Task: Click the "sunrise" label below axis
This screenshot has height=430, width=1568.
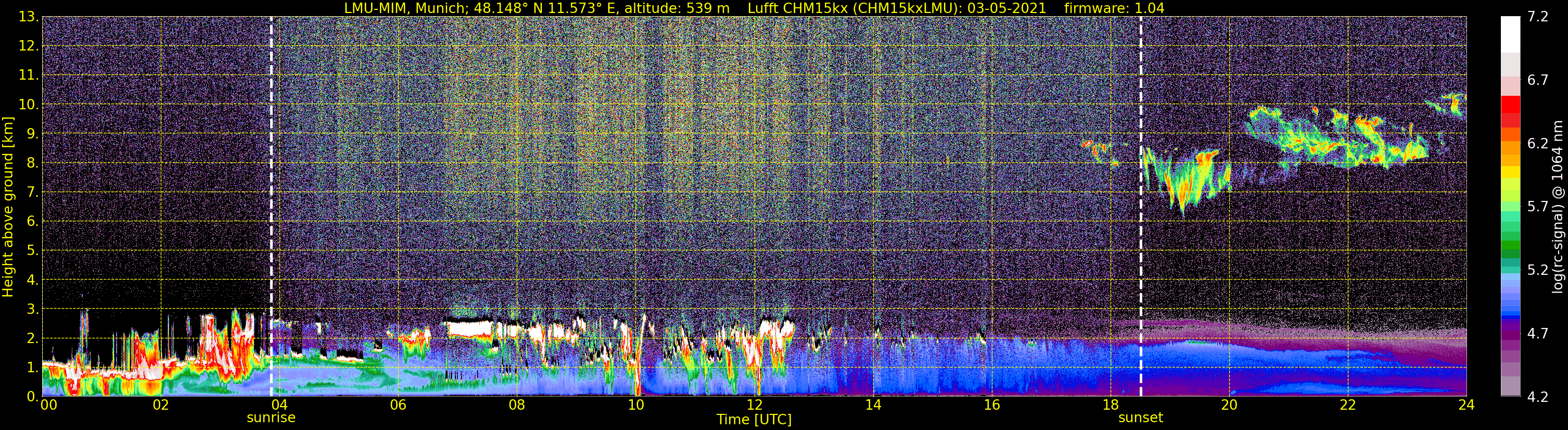Action: tap(271, 418)
